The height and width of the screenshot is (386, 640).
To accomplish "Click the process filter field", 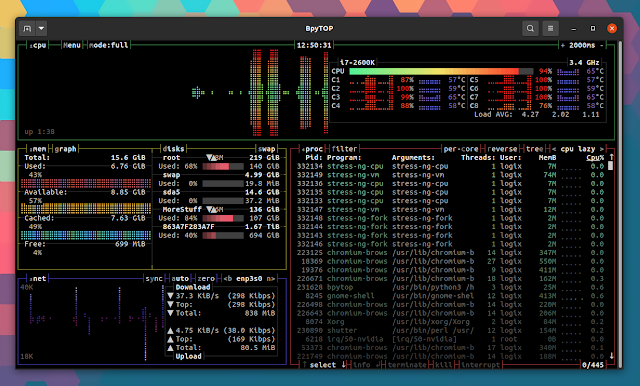I will point(344,149).
